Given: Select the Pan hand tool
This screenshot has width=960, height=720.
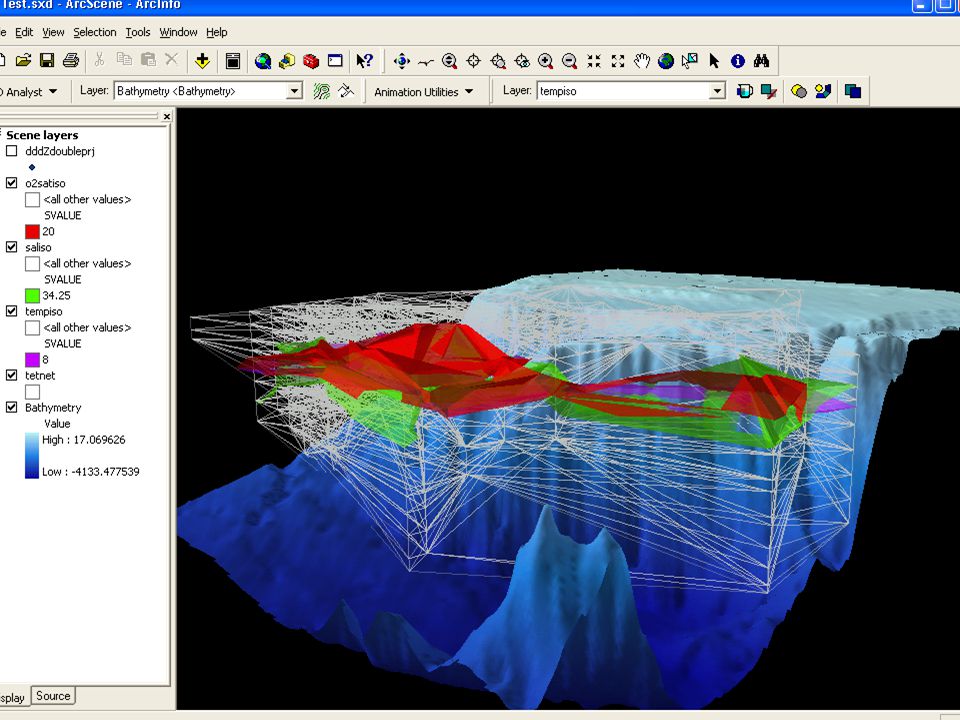Looking at the screenshot, I should tap(642, 61).
